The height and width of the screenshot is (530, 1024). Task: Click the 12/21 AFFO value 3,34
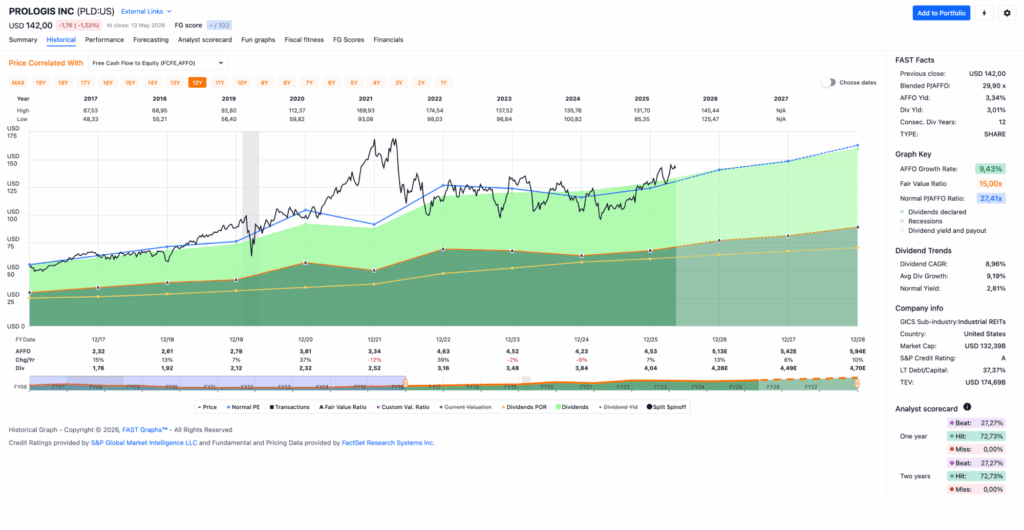374,351
